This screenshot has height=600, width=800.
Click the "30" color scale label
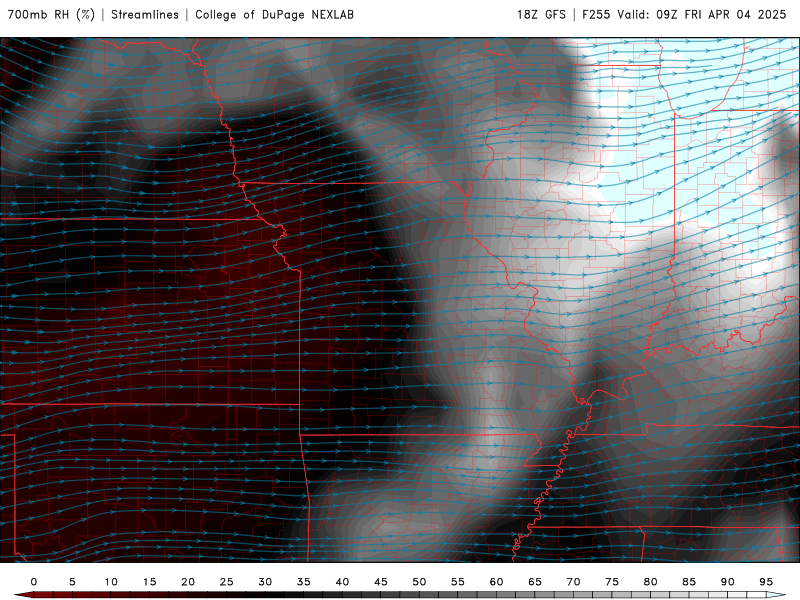pyautogui.click(x=265, y=582)
